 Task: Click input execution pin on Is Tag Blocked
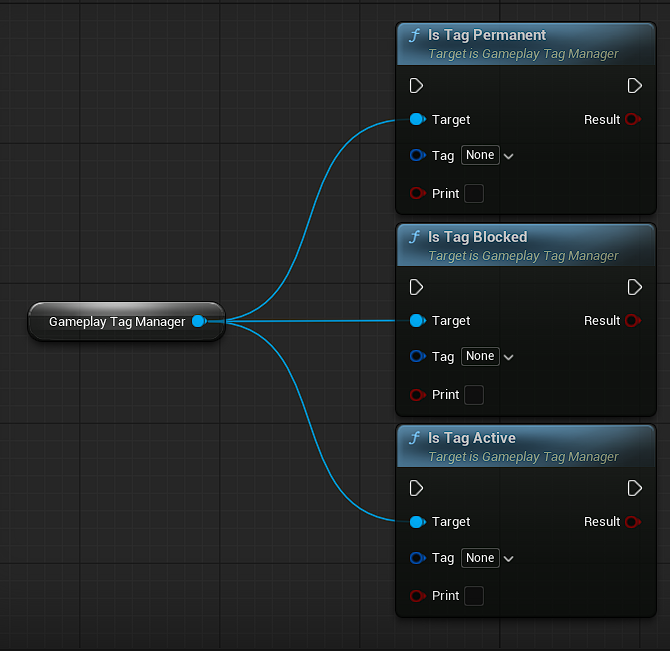pyautogui.click(x=417, y=287)
